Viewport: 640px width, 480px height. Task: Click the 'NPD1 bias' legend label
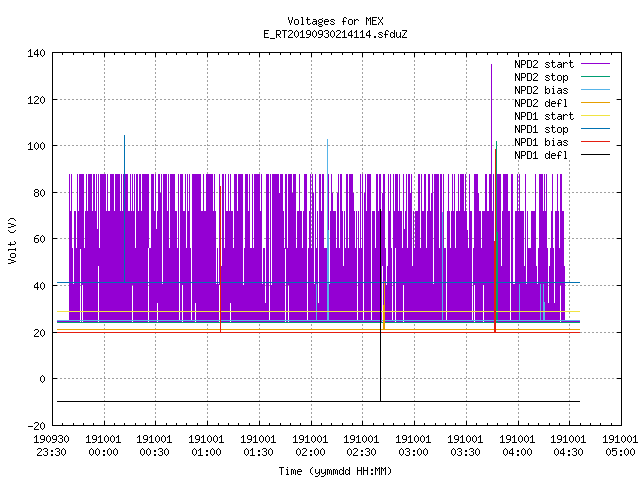541,142
